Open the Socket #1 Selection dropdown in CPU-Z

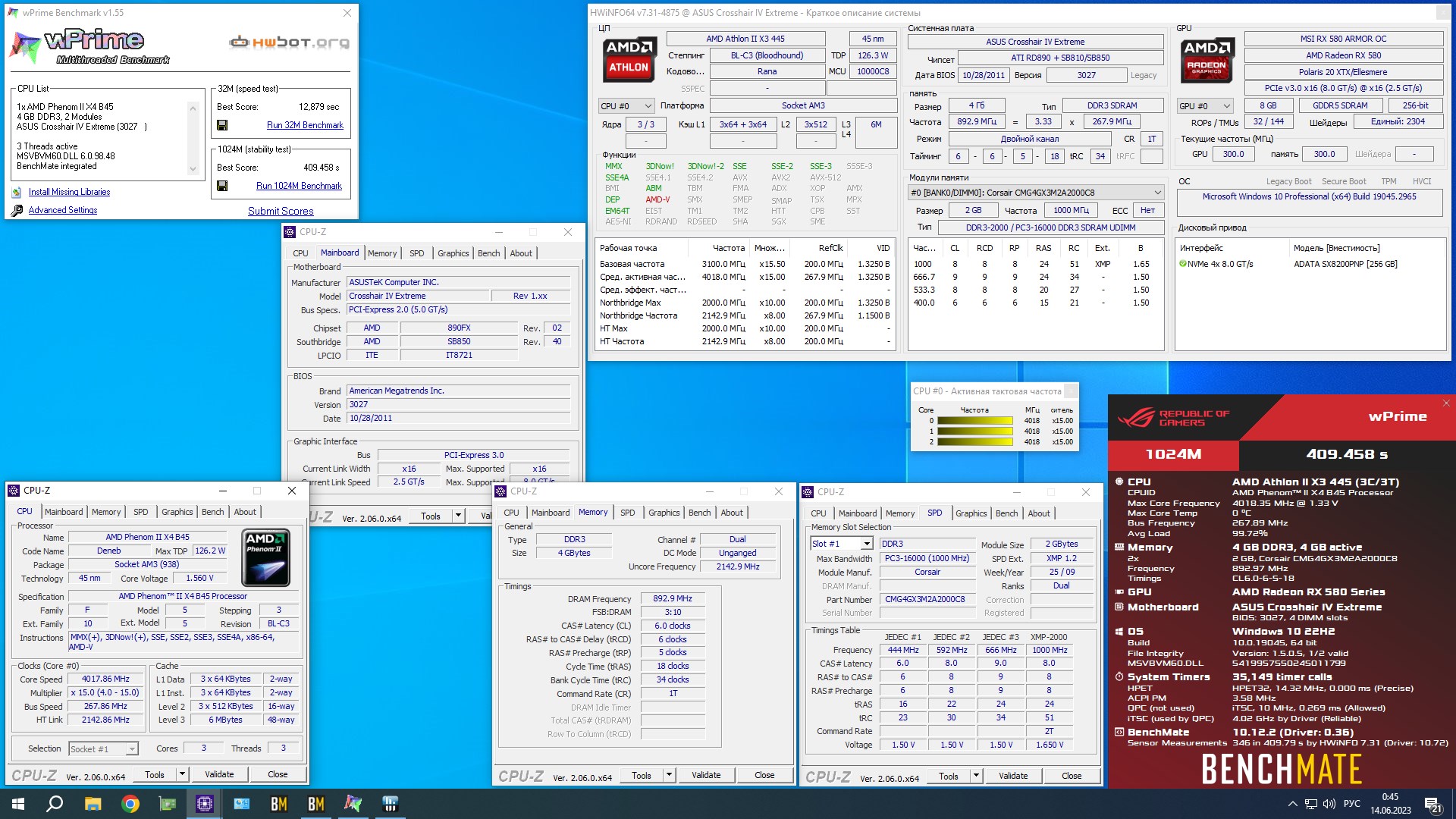[103, 748]
